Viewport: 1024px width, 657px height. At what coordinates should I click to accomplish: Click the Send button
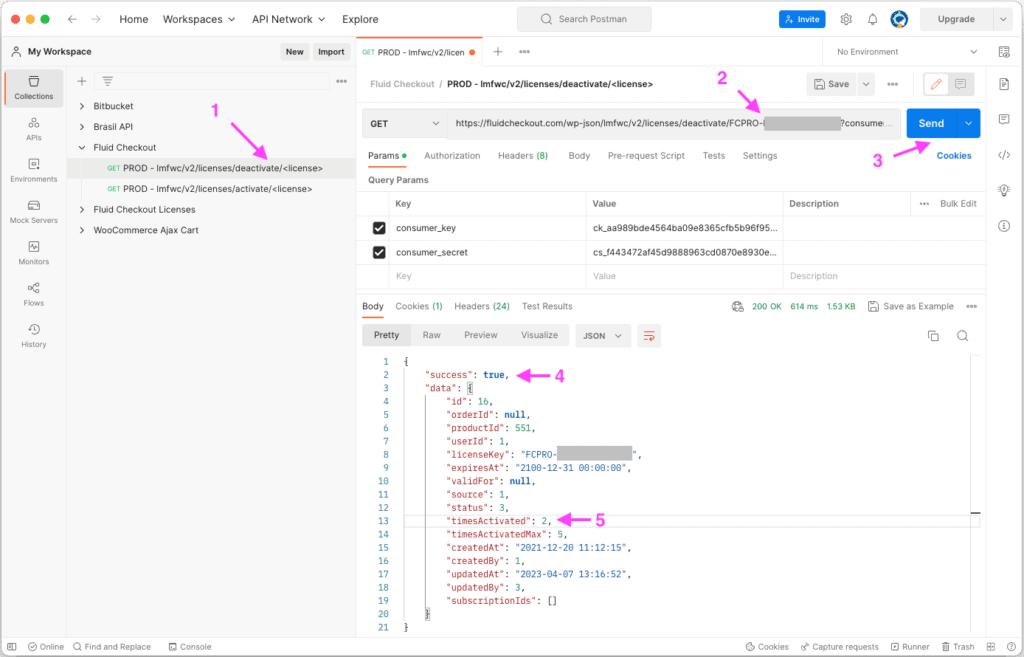(x=931, y=123)
